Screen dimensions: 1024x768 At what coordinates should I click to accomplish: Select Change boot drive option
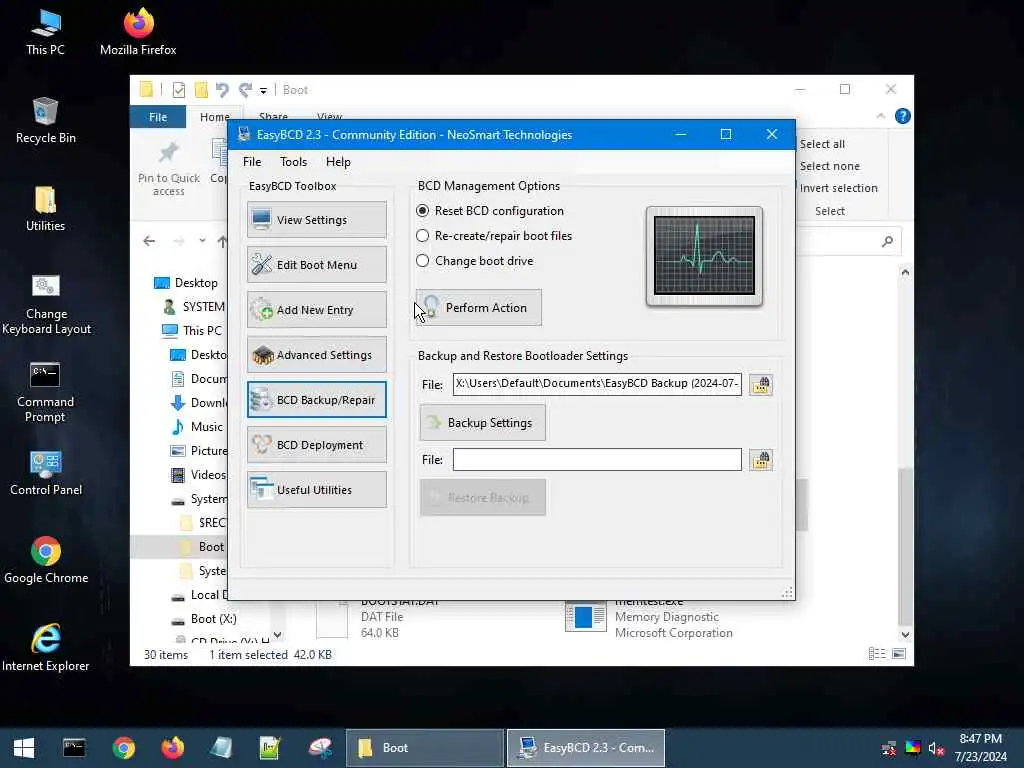click(x=475, y=261)
